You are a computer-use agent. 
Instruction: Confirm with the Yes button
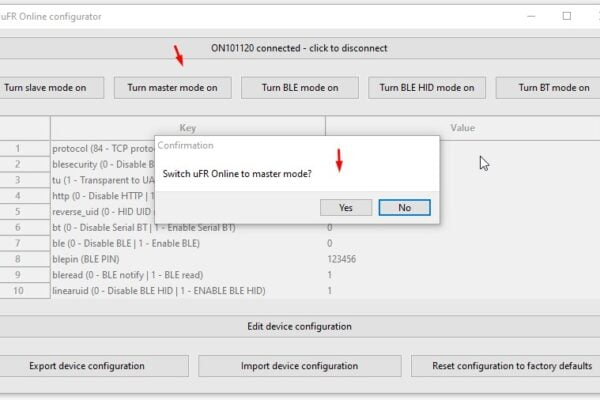click(346, 207)
